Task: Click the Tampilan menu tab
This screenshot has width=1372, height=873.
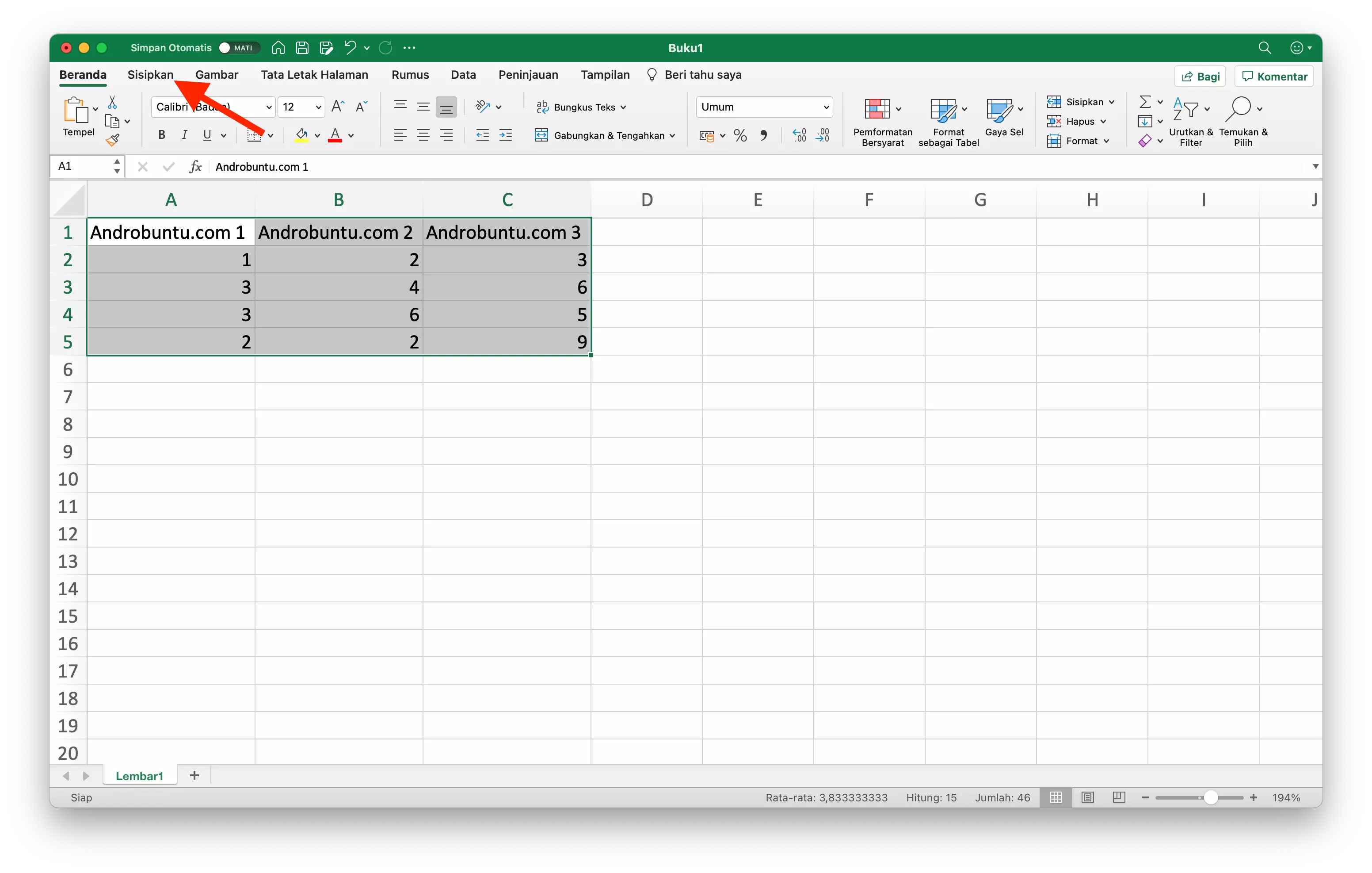Action: 606,75
